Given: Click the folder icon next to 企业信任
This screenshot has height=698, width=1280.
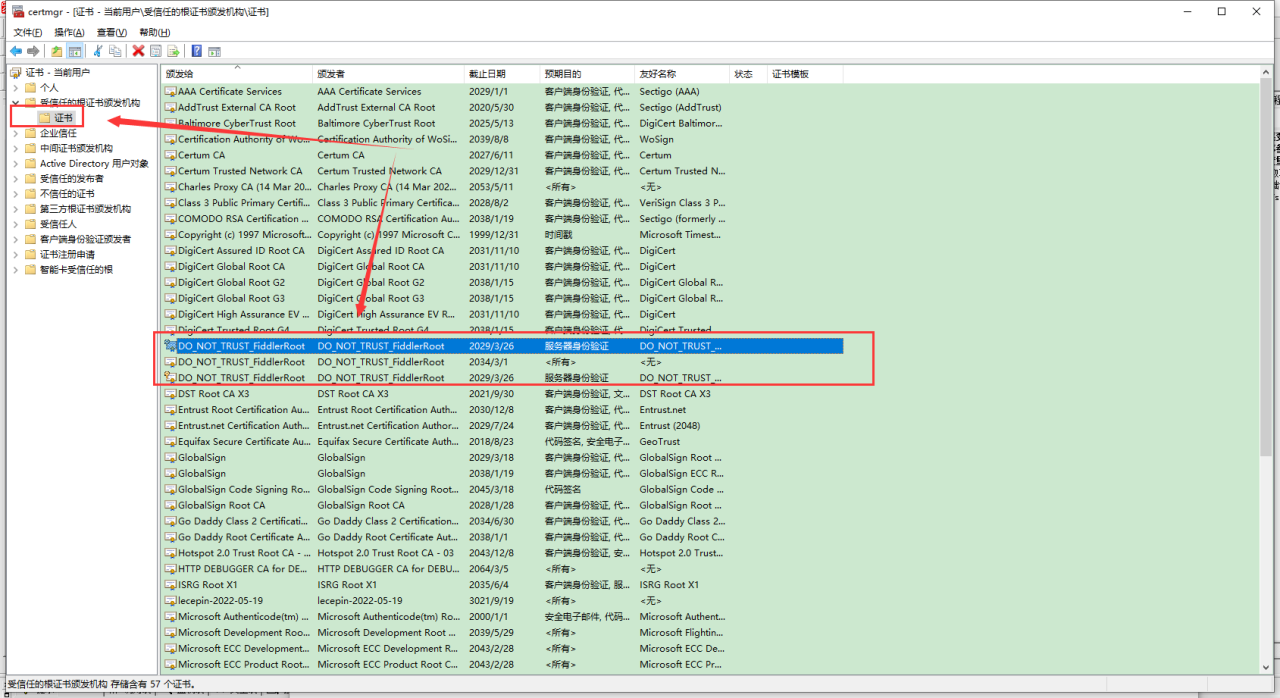Looking at the screenshot, I should [x=30, y=133].
